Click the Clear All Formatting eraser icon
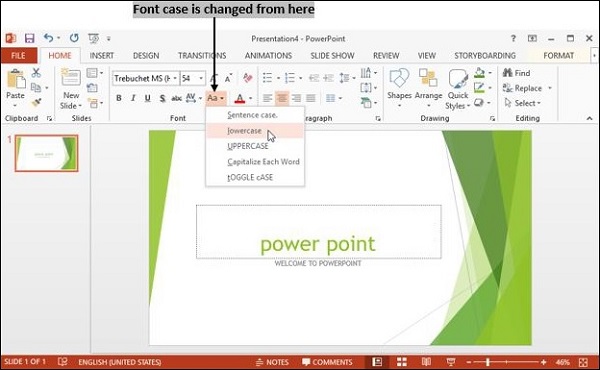 pyautogui.click(x=248, y=78)
